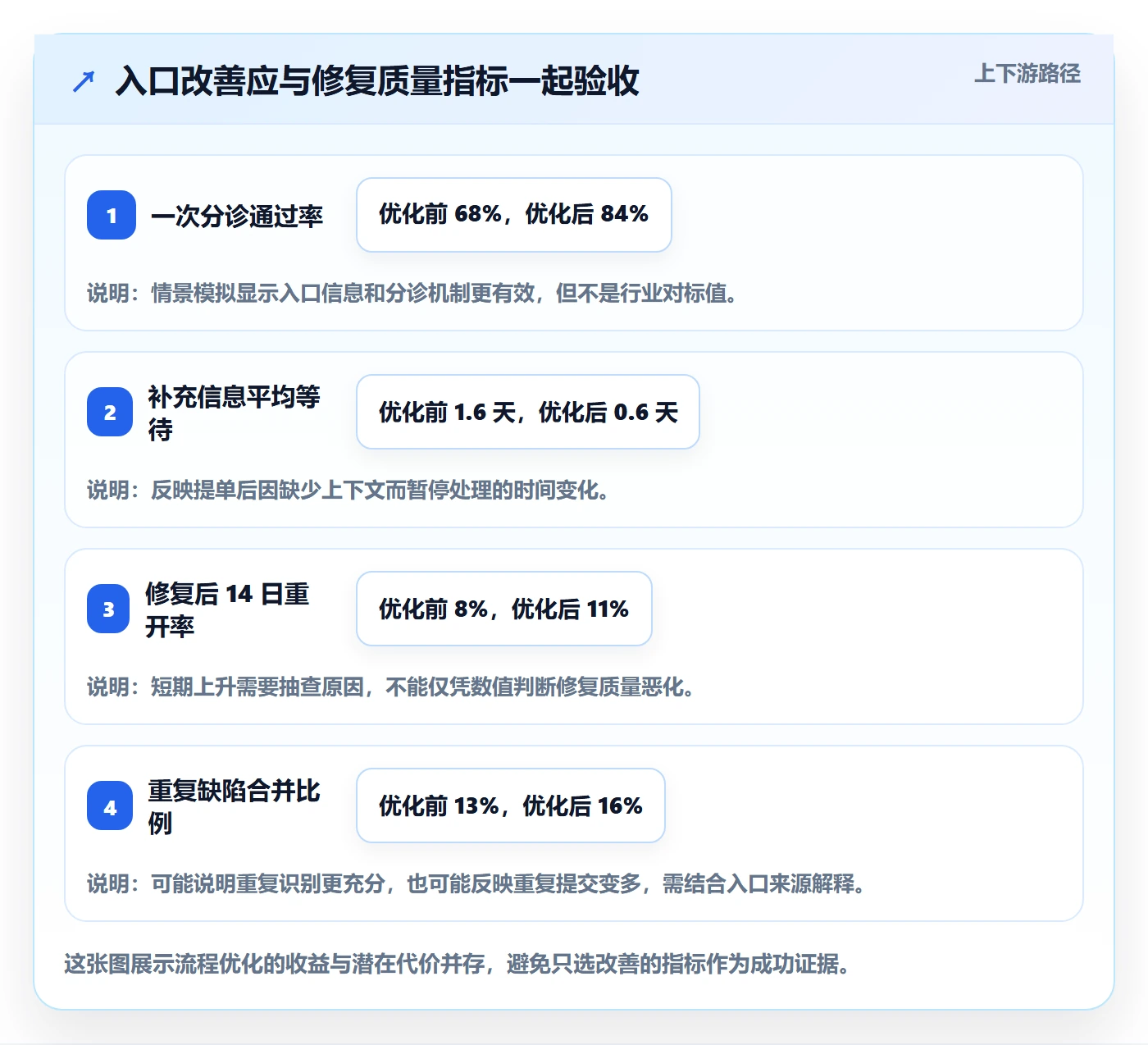
Task: Select note about 情景模拟显示入口信息
Action: tap(412, 293)
